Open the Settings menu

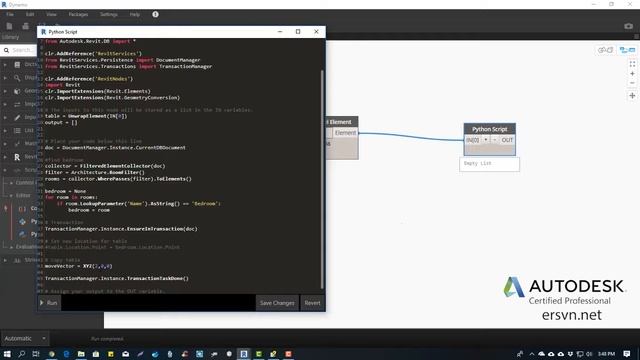click(109, 14)
